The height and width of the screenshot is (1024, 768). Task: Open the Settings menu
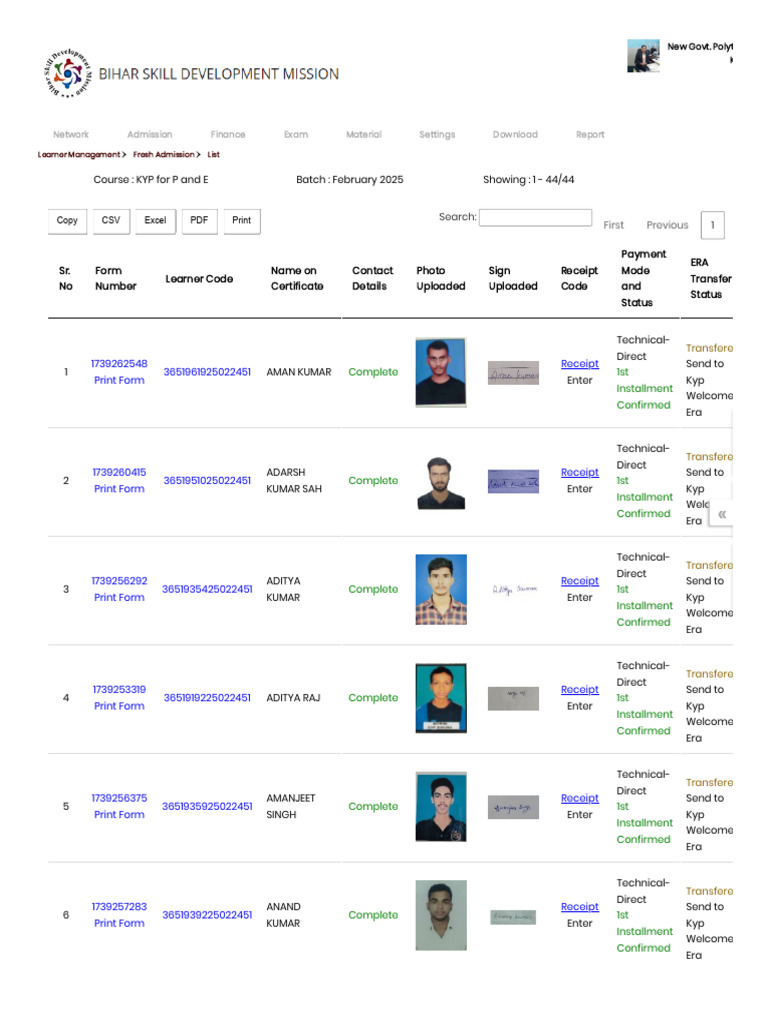tap(437, 134)
